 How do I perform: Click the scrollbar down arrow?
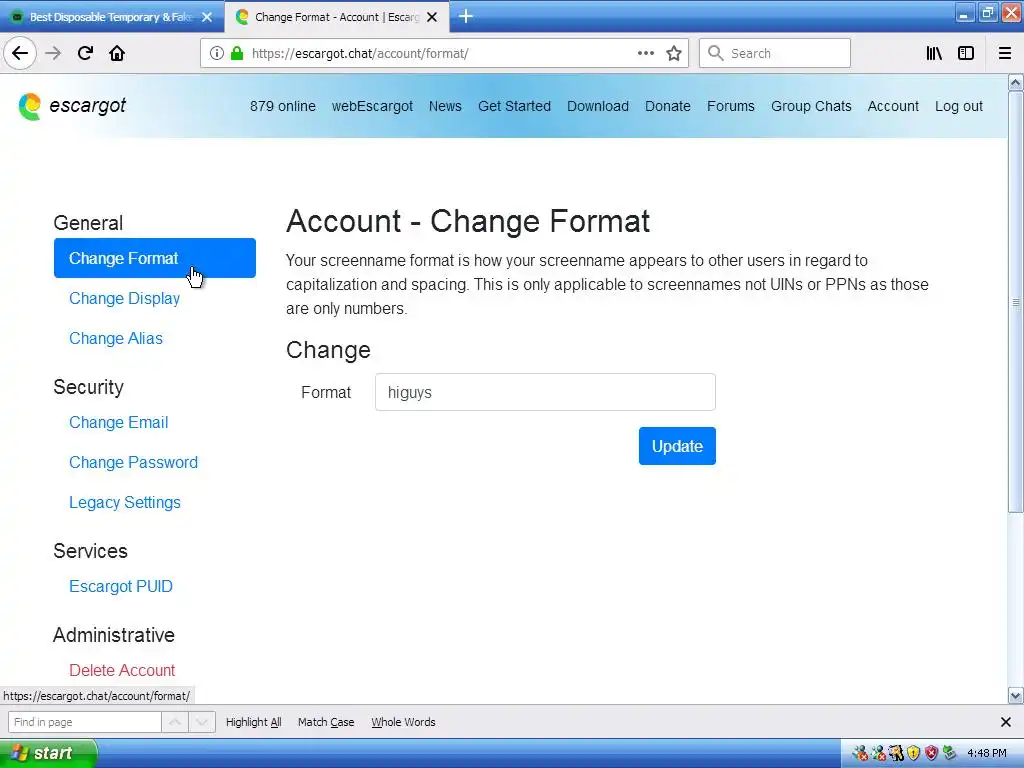coord(1016,696)
